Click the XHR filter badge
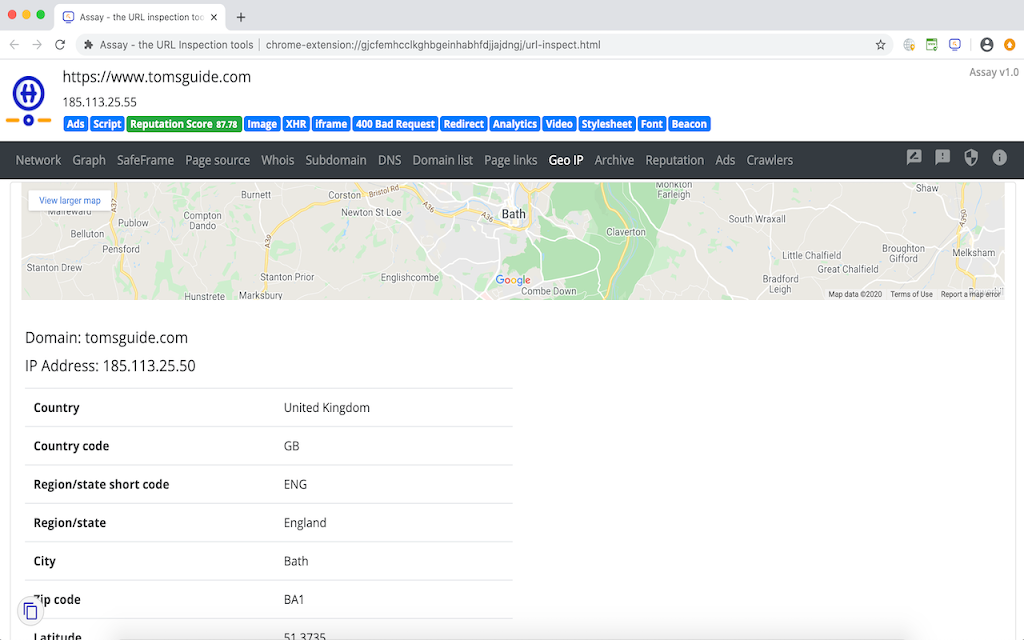The height and width of the screenshot is (640, 1024). click(296, 124)
